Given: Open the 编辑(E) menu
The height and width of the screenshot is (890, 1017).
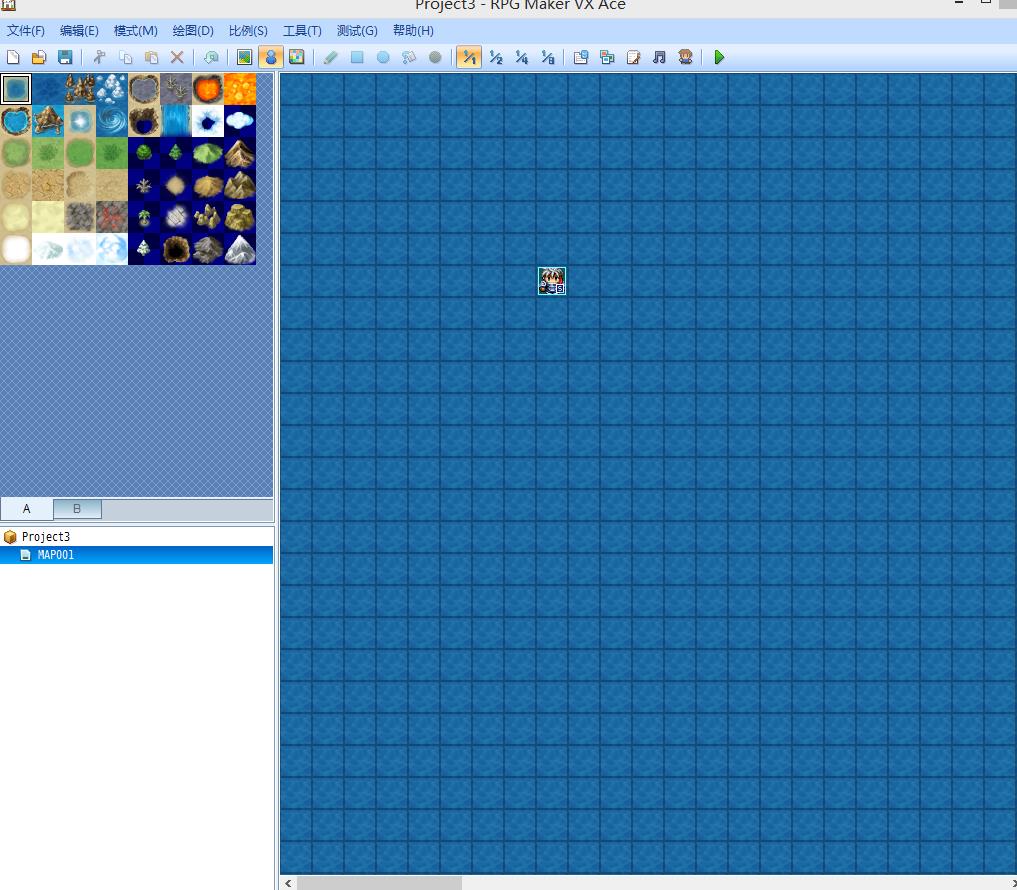Looking at the screenshot, I should (79, 30).
